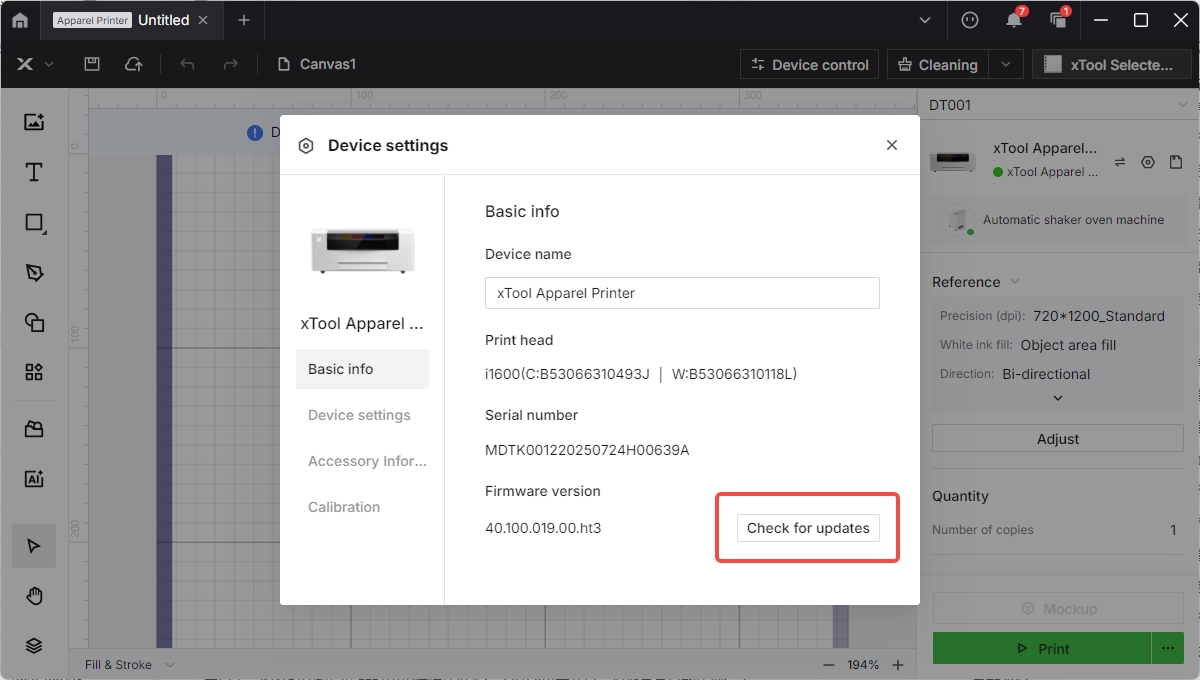Redo the last action
The image size is (1200, 680).
[x=230, y=64]
